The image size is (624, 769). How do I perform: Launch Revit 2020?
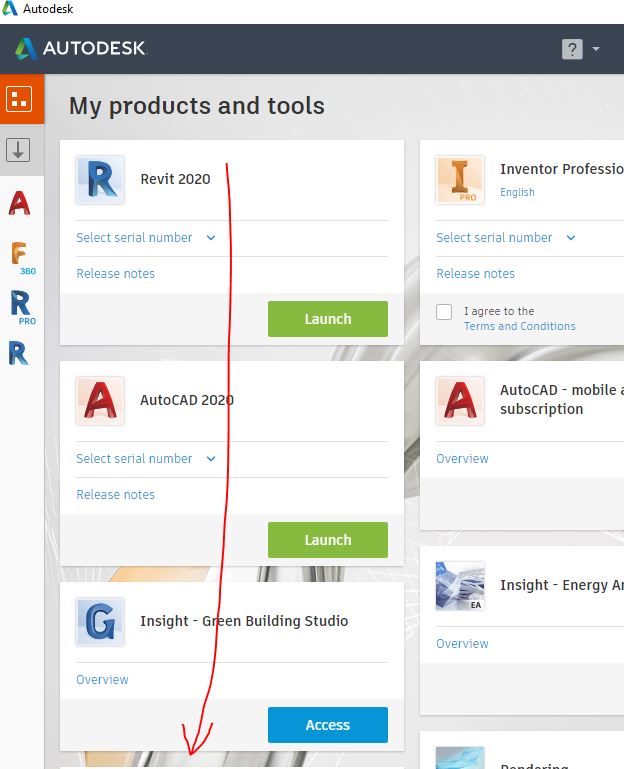click(328, 319)
